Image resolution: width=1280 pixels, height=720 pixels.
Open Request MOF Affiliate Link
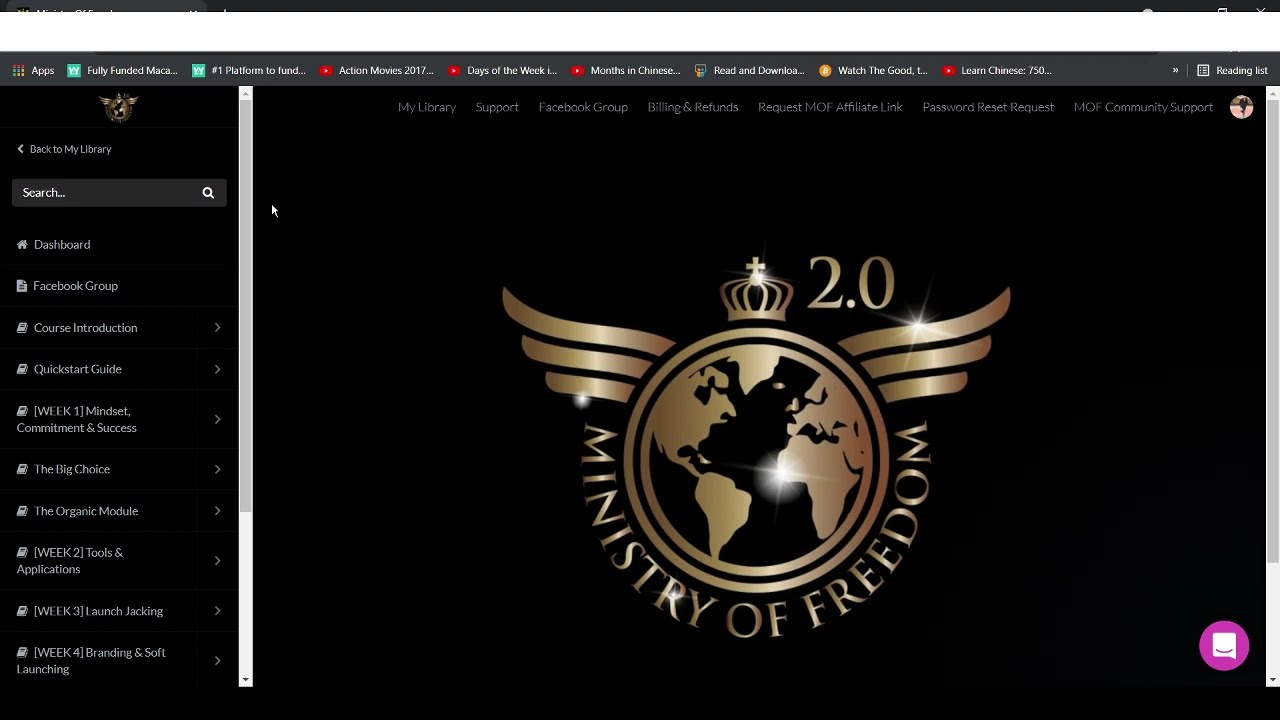(830, 107)
